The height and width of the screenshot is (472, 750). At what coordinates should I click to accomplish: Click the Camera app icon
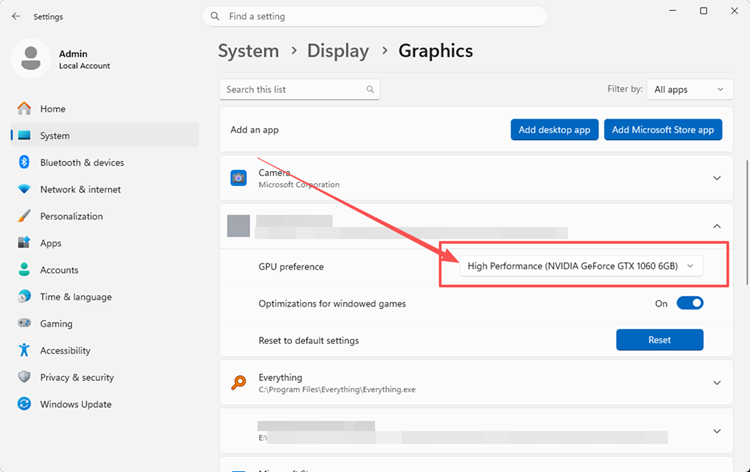pos(238,178)
